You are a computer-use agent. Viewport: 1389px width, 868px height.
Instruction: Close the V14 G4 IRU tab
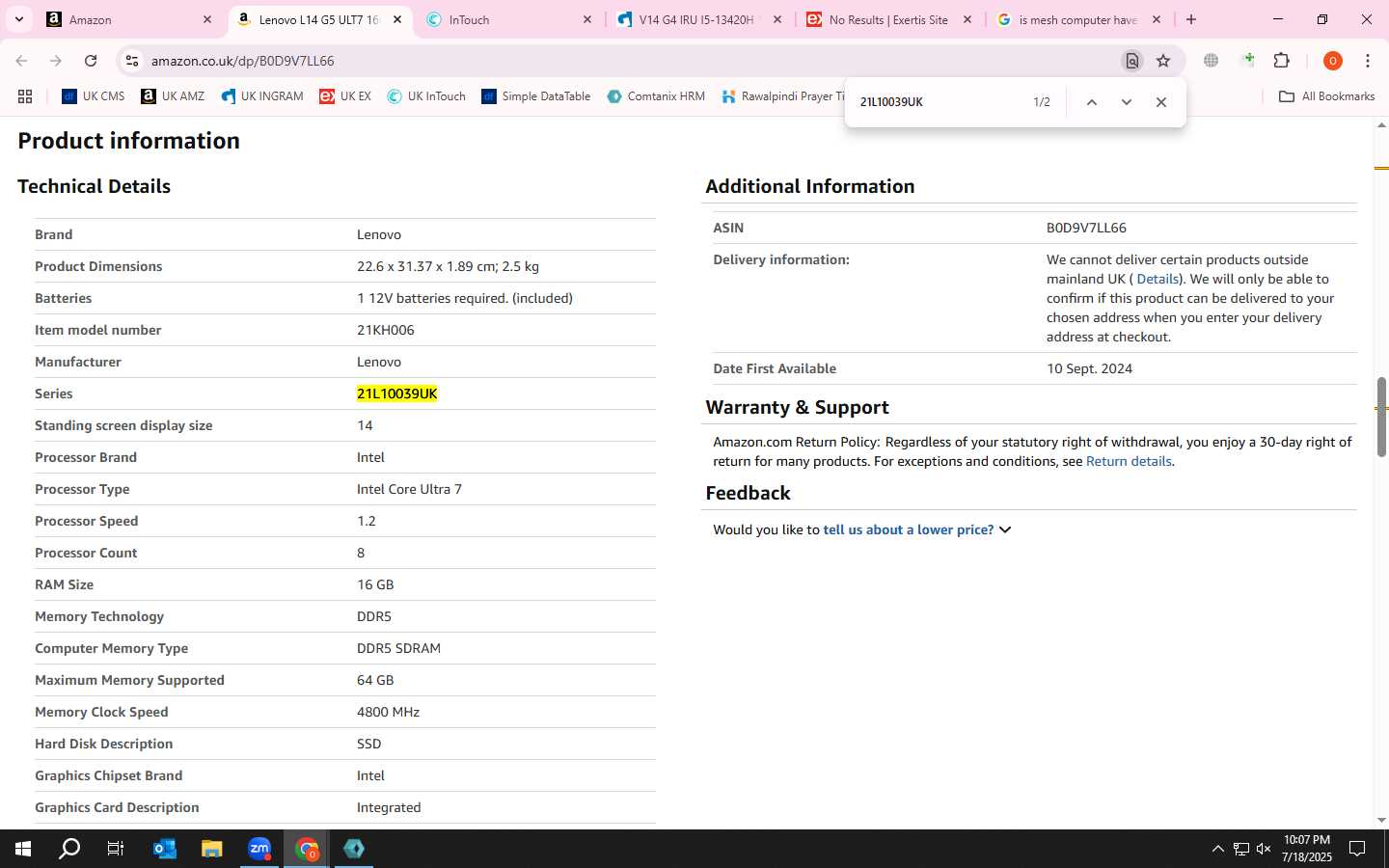(777, 19)
